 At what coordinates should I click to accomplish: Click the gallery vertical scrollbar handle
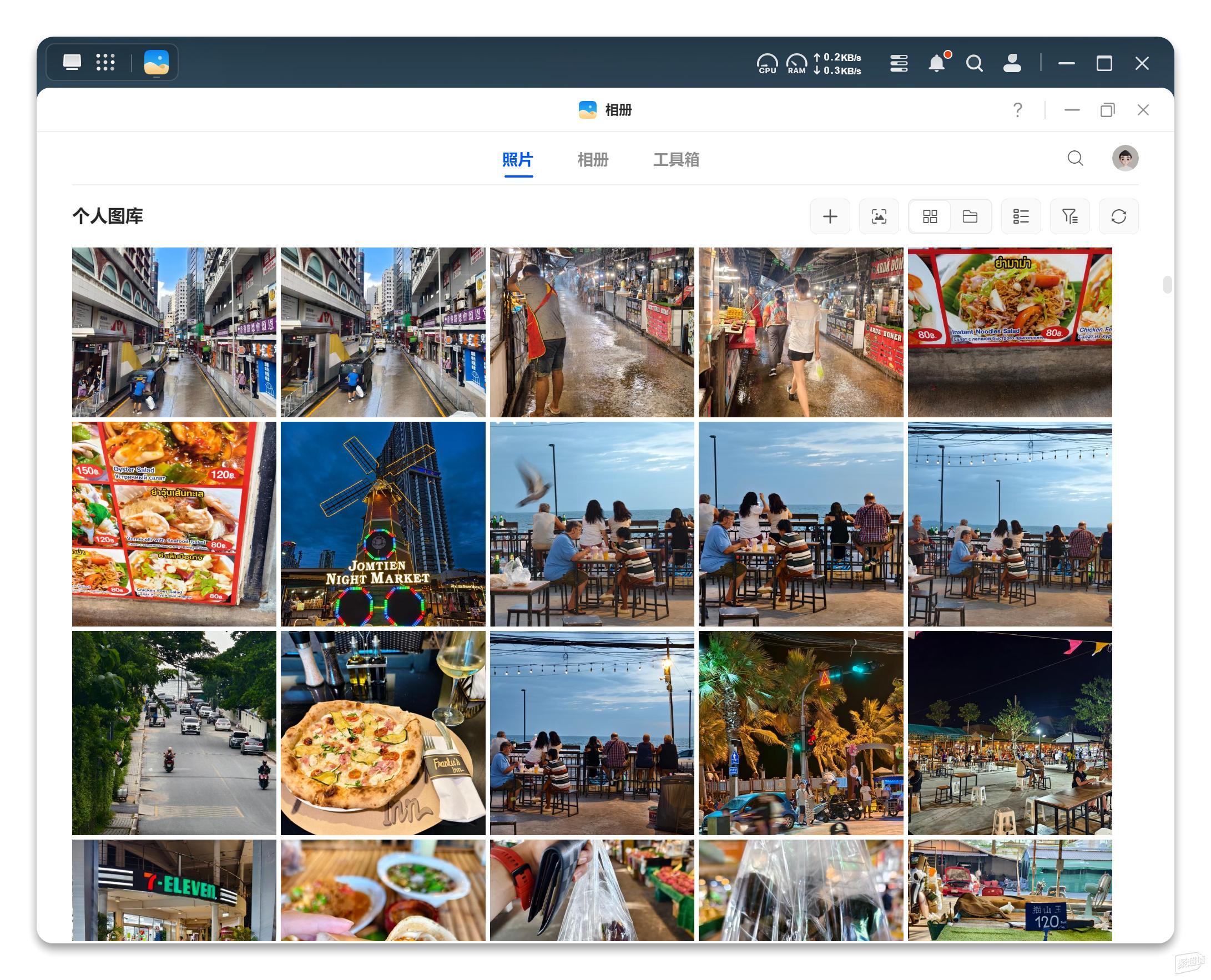tap(1167, 285)
